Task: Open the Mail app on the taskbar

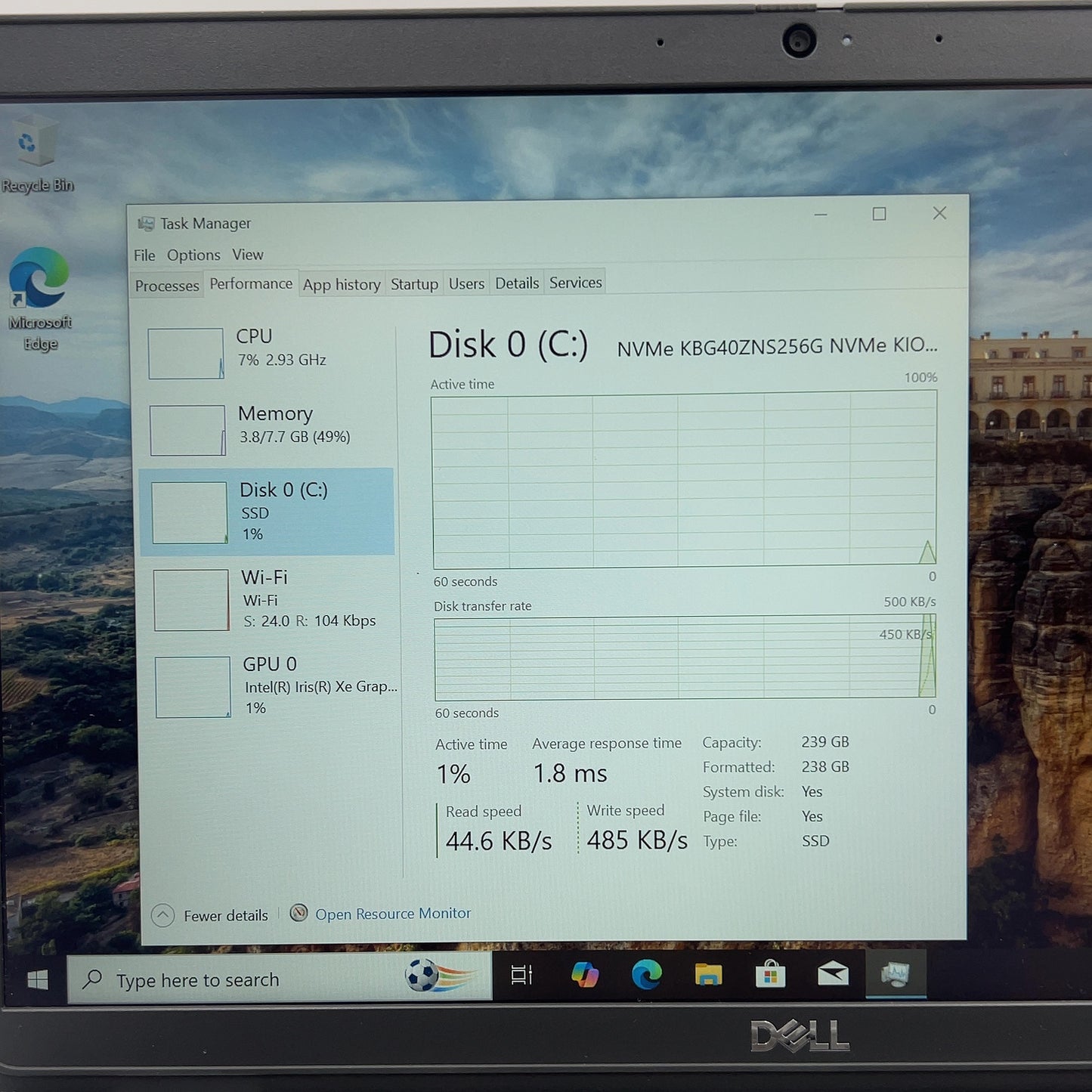Action: (x=833, y=974)
